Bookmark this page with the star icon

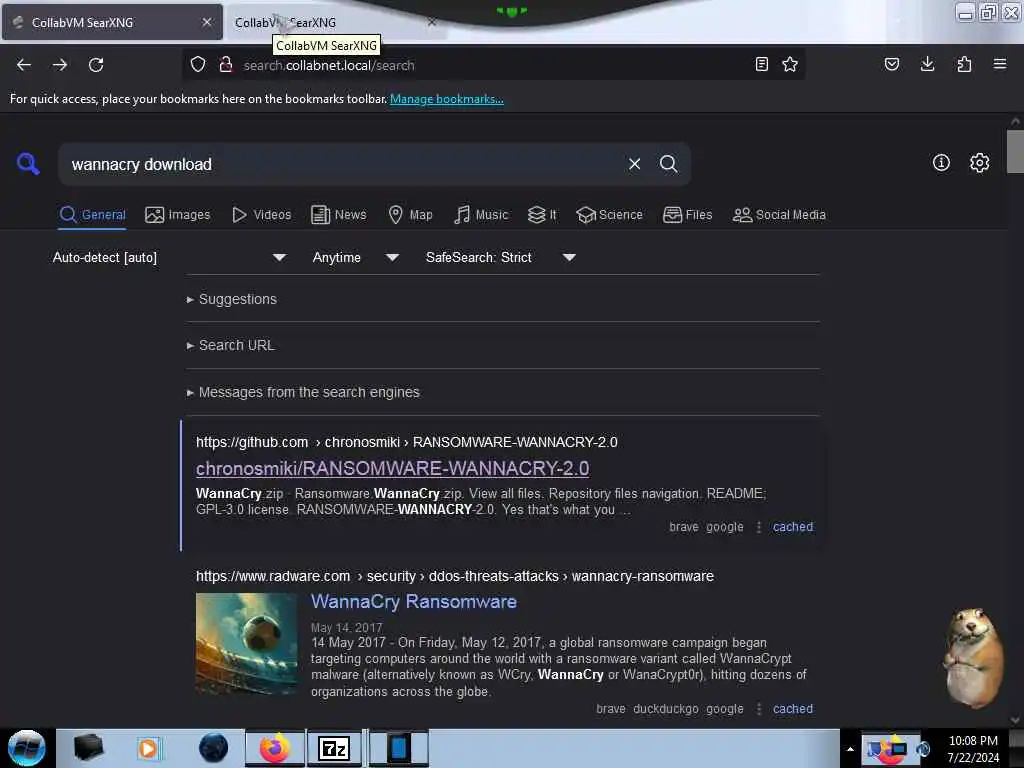pos(790,64)
